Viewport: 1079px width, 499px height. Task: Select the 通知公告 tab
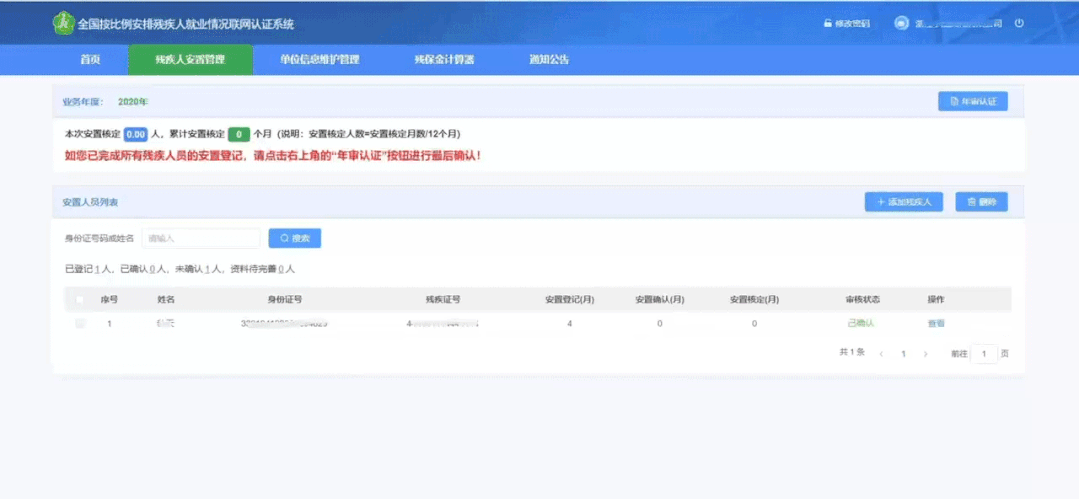click(549, 60)
